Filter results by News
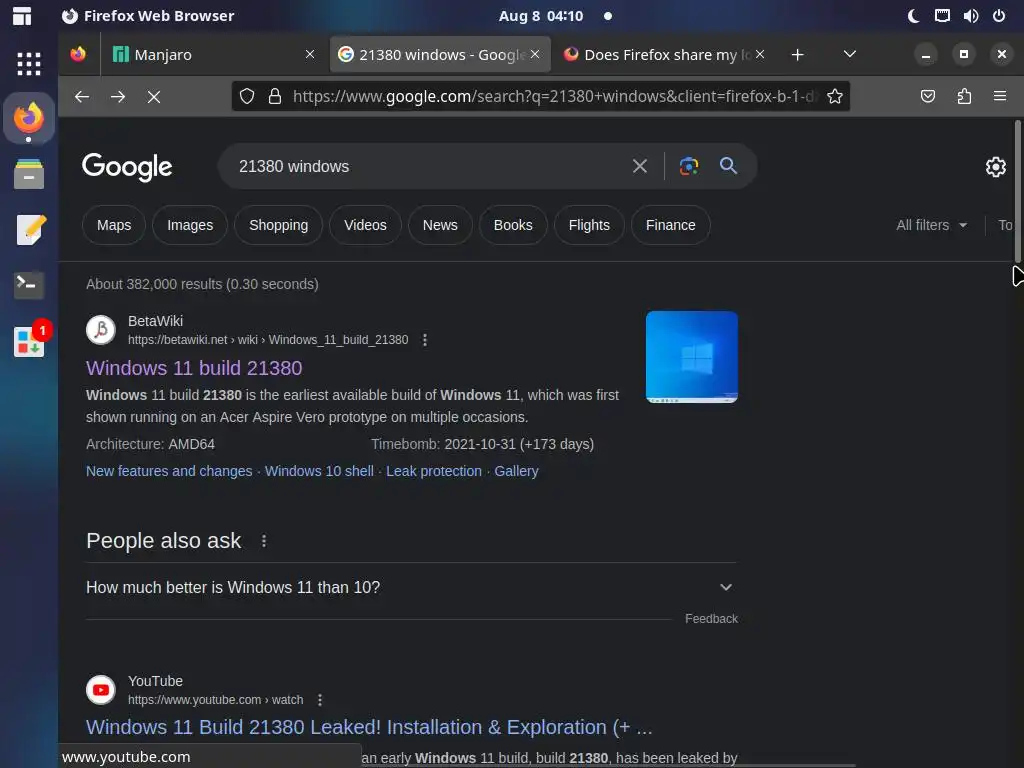The width and height of the screenshot is (1024, 768). point(440,225)
